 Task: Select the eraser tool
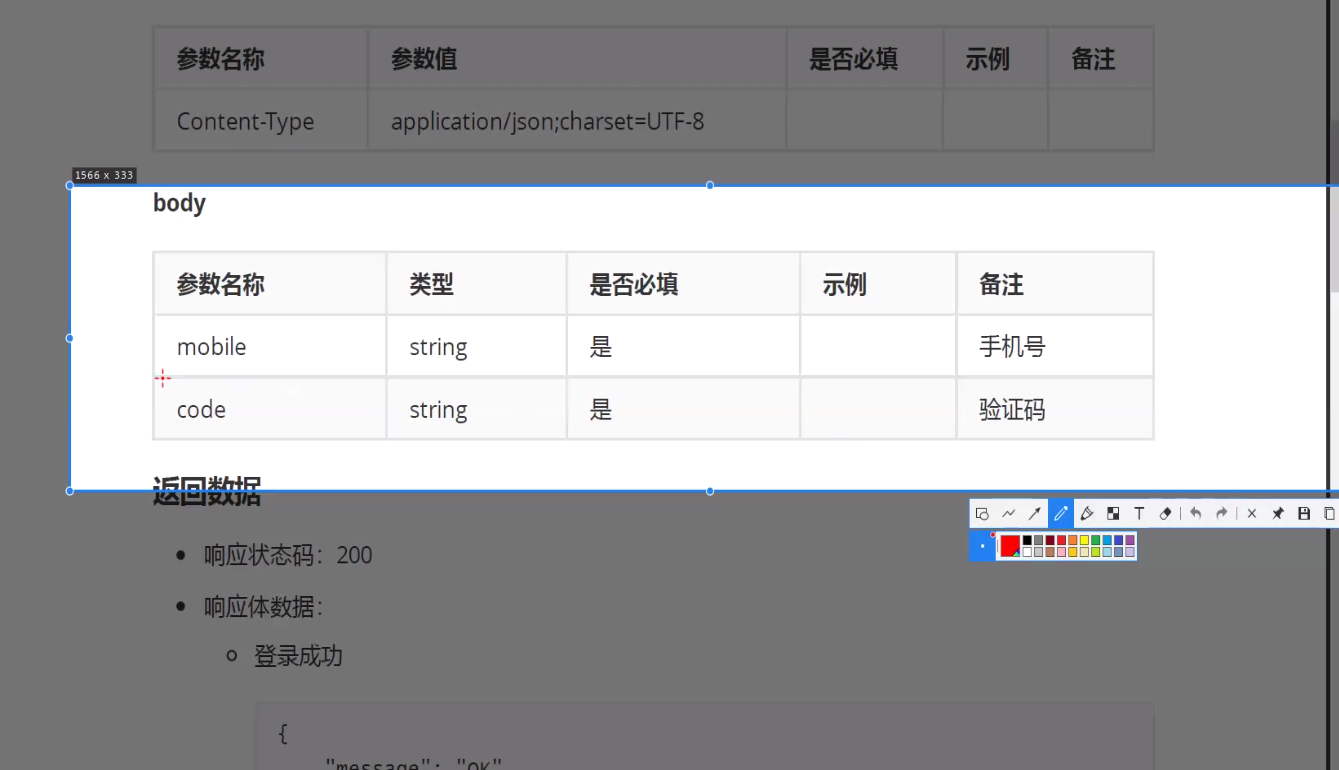tap(1165, 513)
